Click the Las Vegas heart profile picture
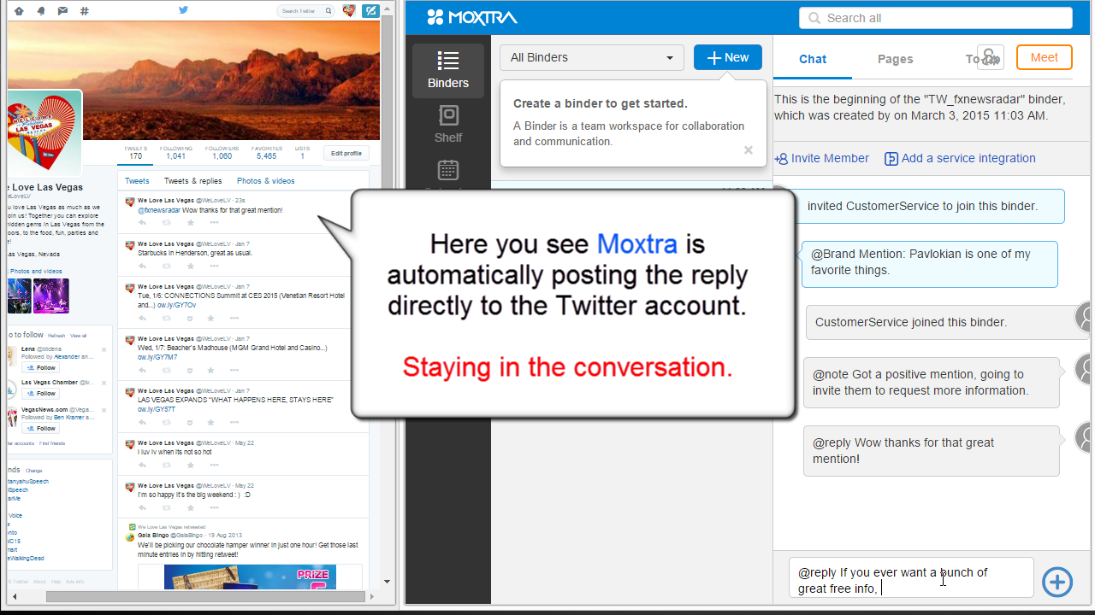The height and width of the screenshot is (615, 1095). 43,132
